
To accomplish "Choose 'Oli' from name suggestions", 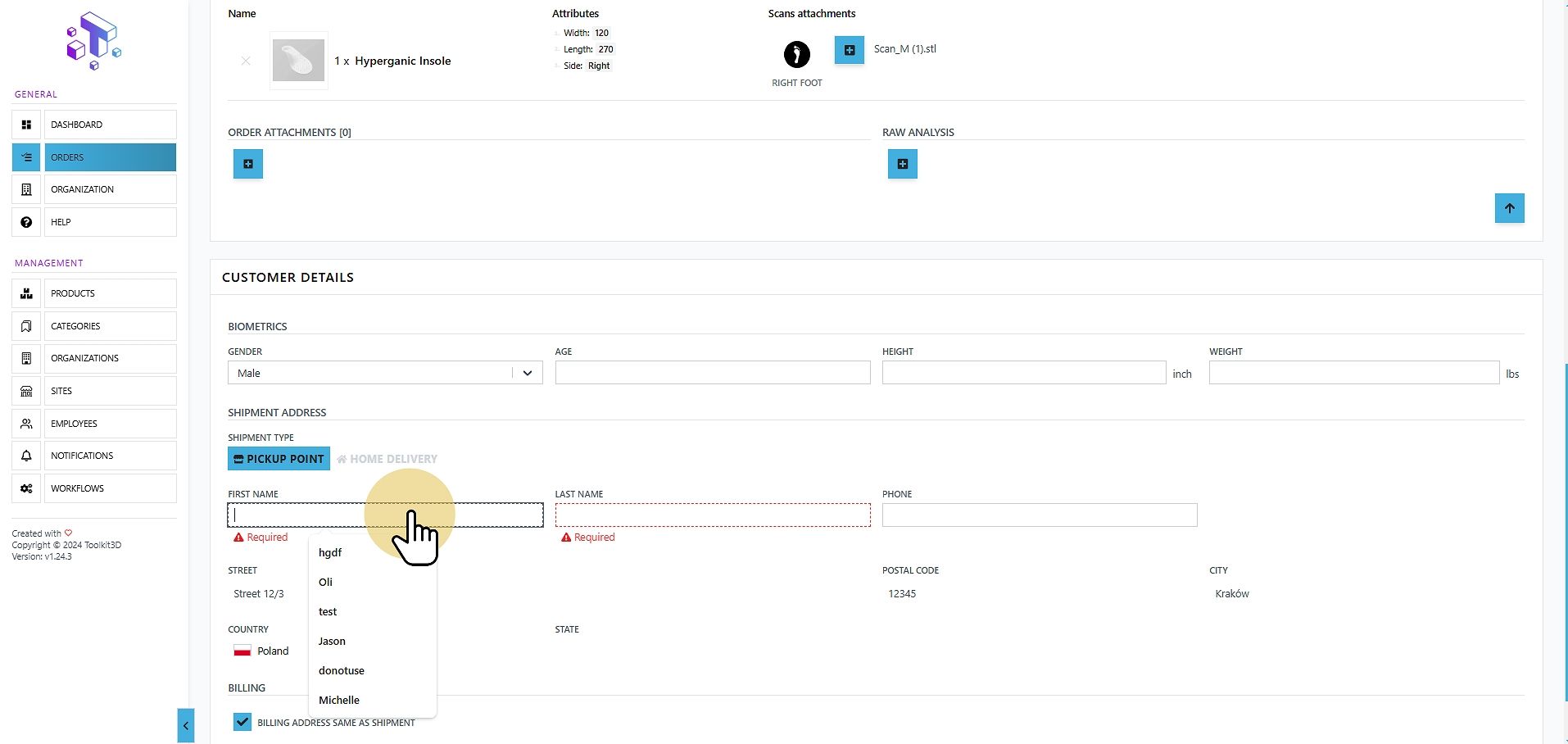I will (x=372, y=582).
